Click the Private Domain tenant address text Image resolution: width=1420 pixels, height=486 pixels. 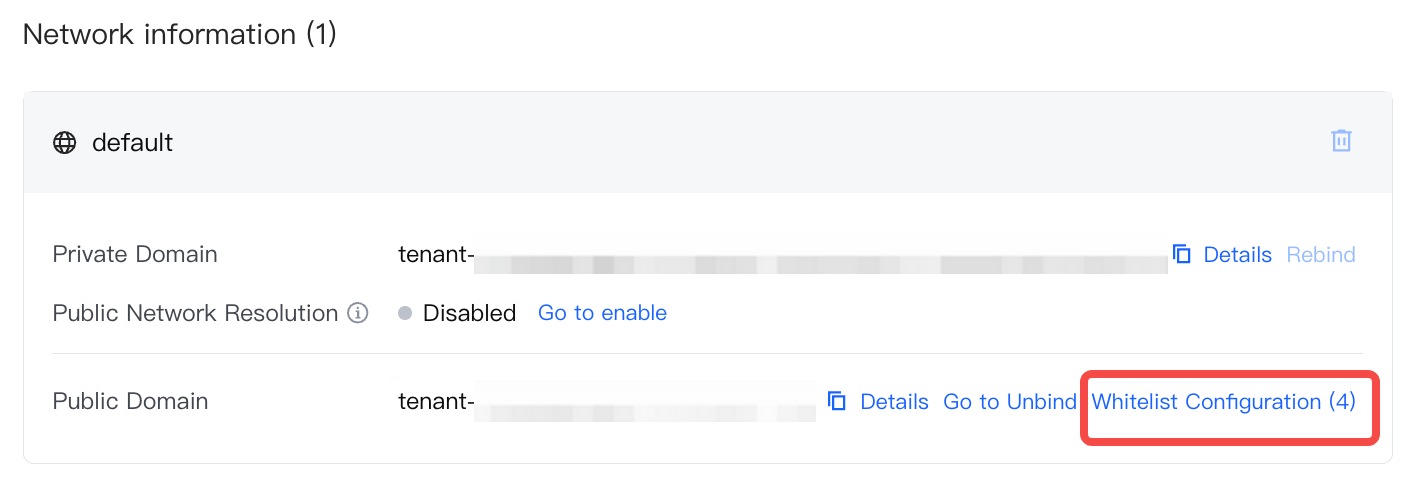point(780,255)
